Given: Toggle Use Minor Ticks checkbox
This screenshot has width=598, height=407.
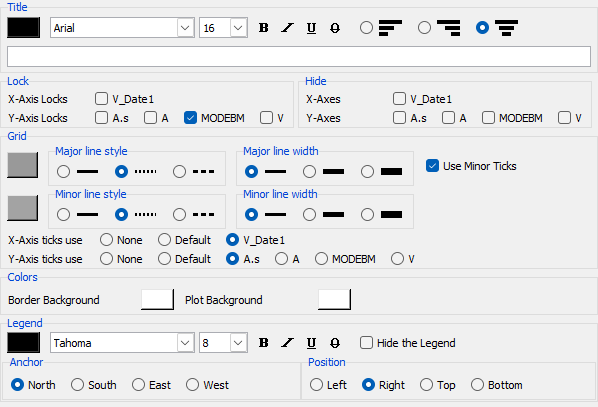Looking at the screenshot, I should (432, 166).
